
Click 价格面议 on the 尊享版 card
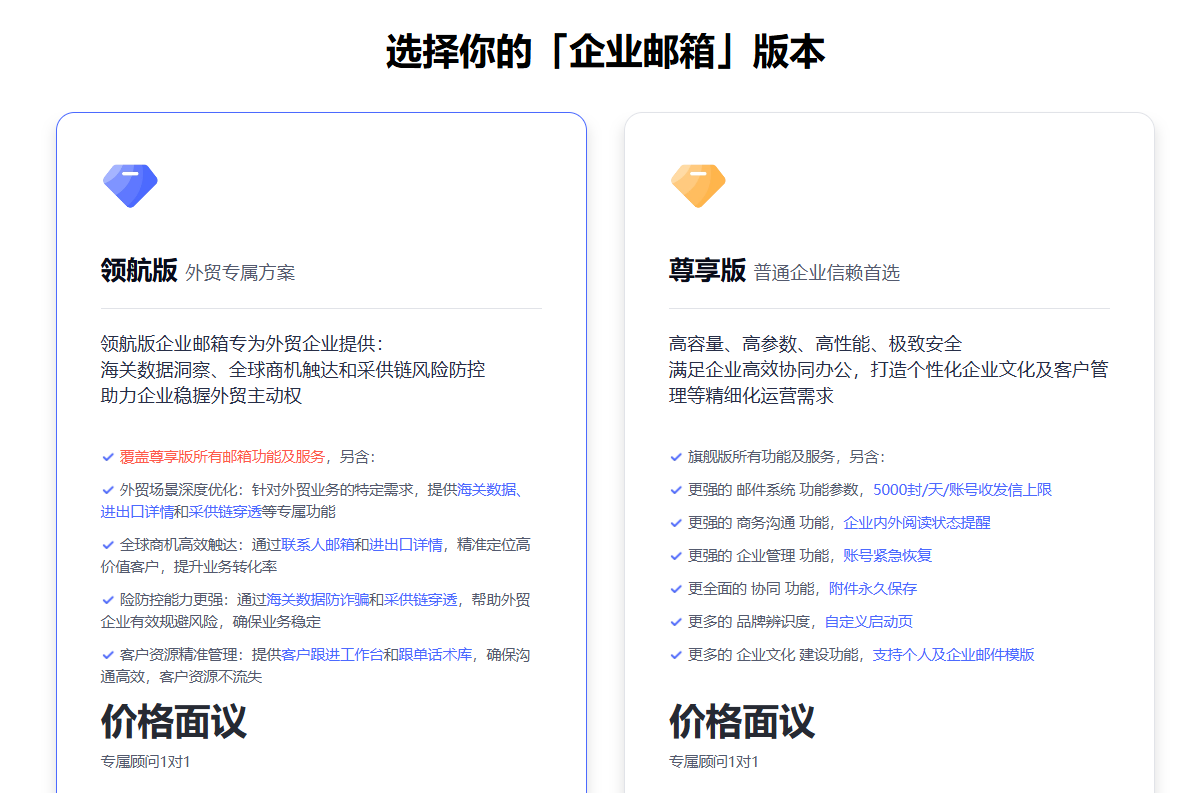pyautogui.click(x=740, y=720)
